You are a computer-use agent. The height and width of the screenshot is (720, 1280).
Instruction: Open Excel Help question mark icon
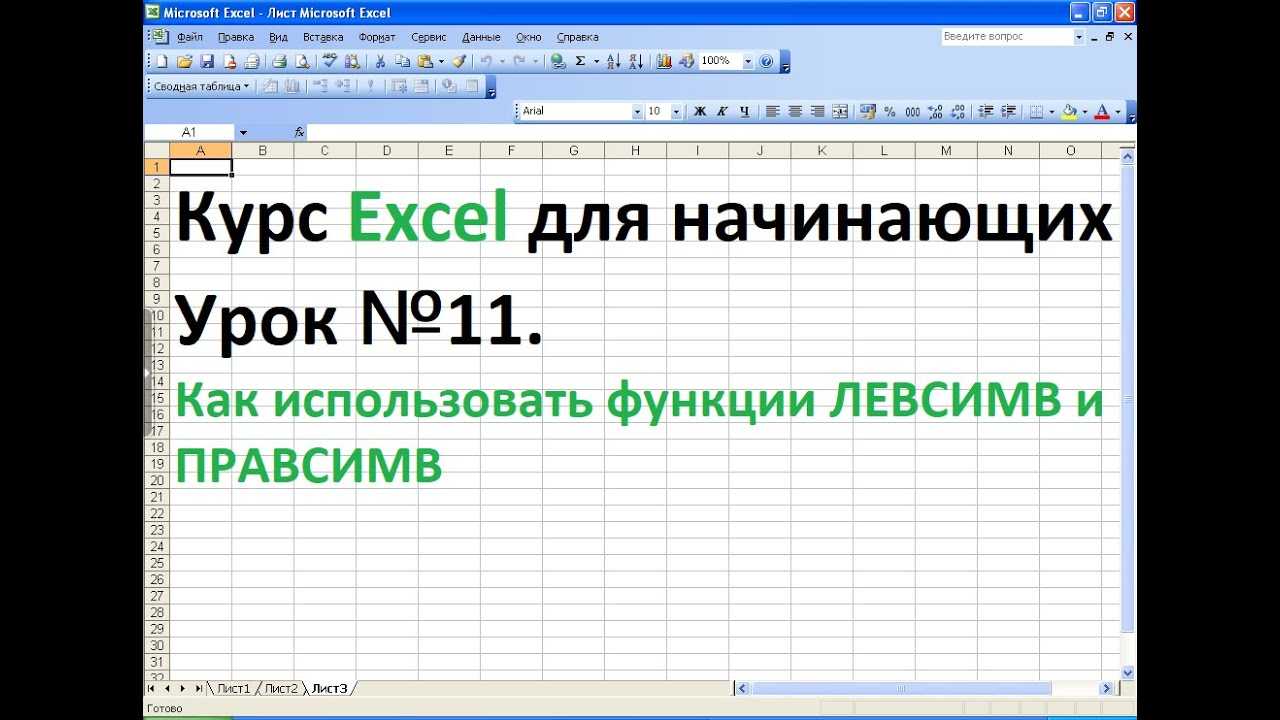tap(767, 61)
